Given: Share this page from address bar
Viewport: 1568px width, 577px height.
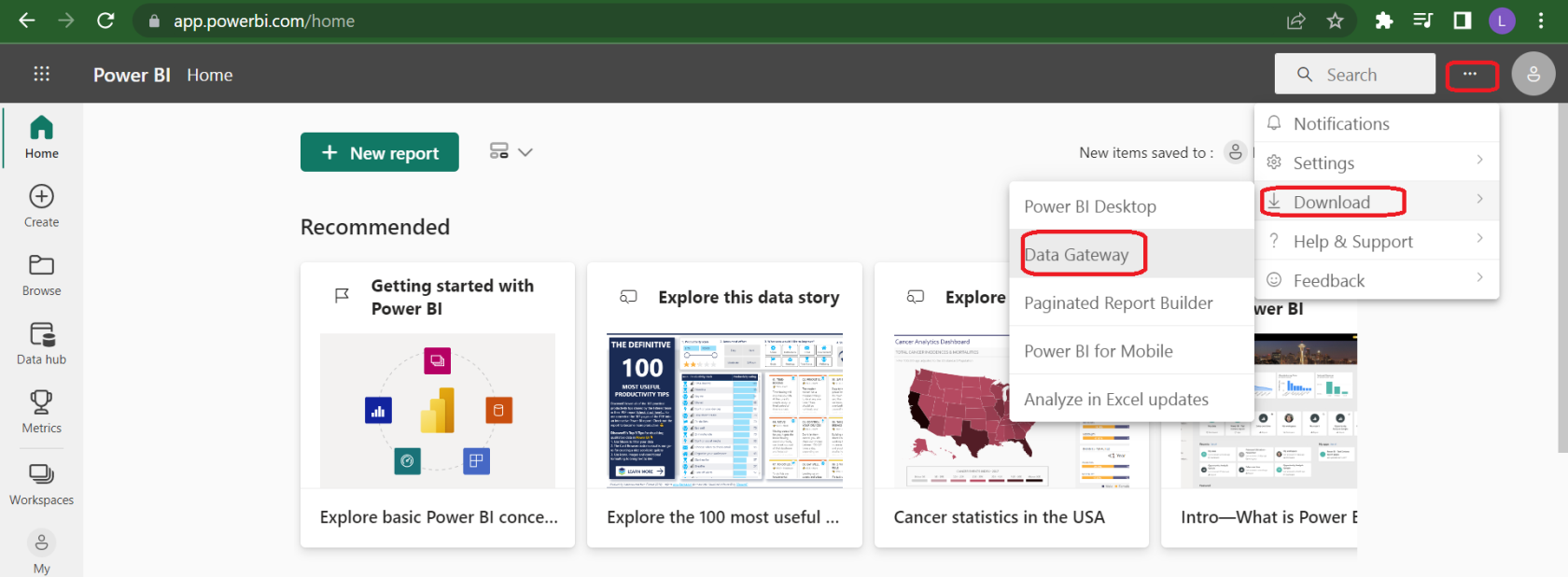Looking at the screenshot, I should (x=1296, y=21).
